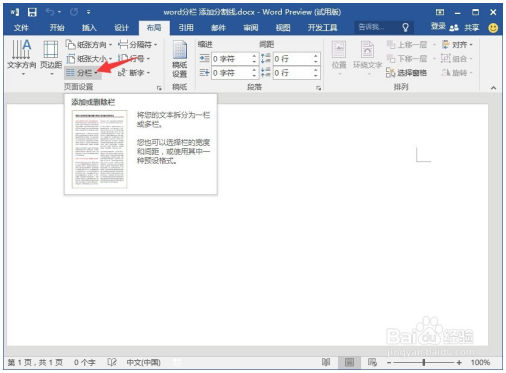
Task: Click the undo arrow icon
Action: pos(50,12)
